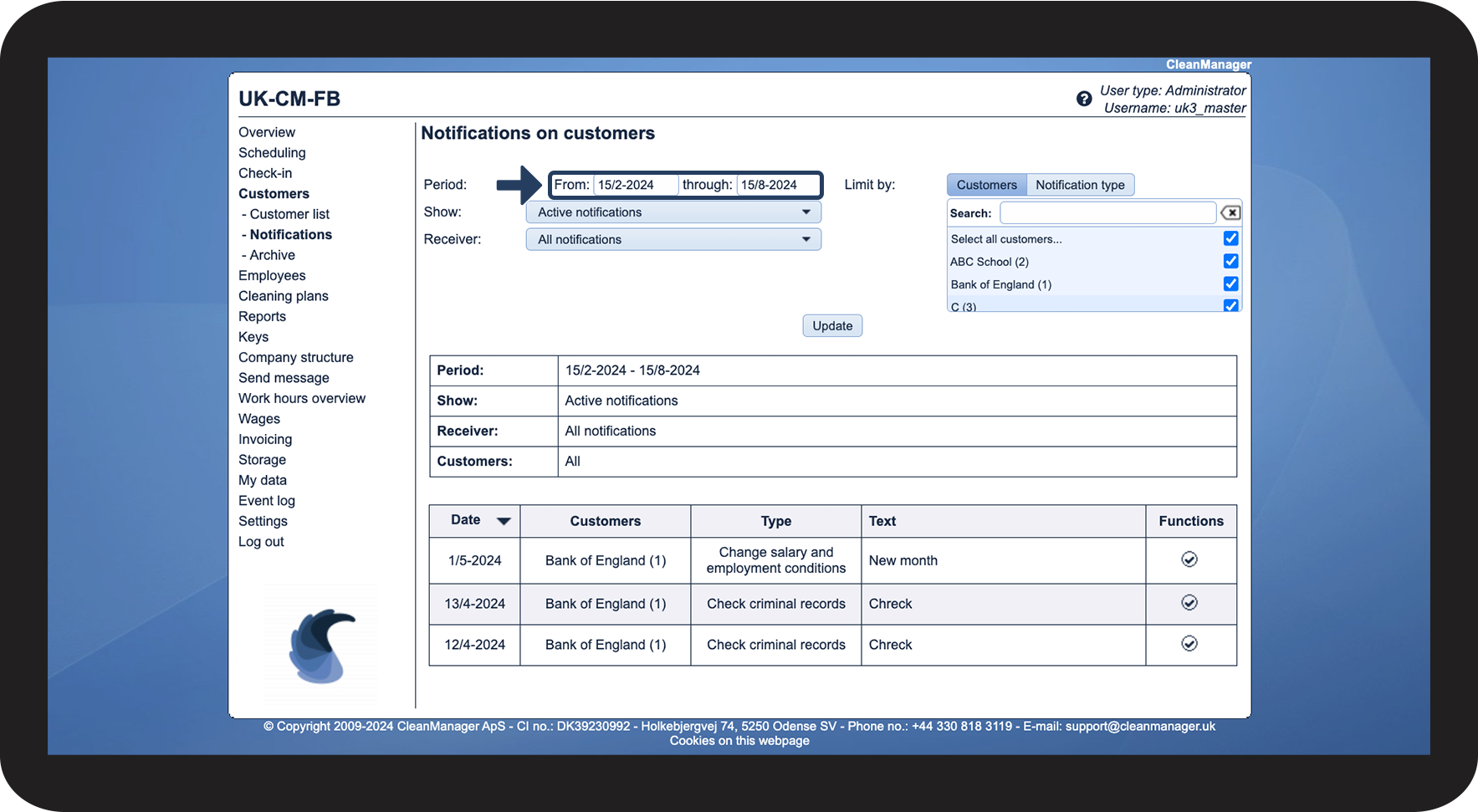
Task: Edit the From date field
Action: (x=635, y=185)
